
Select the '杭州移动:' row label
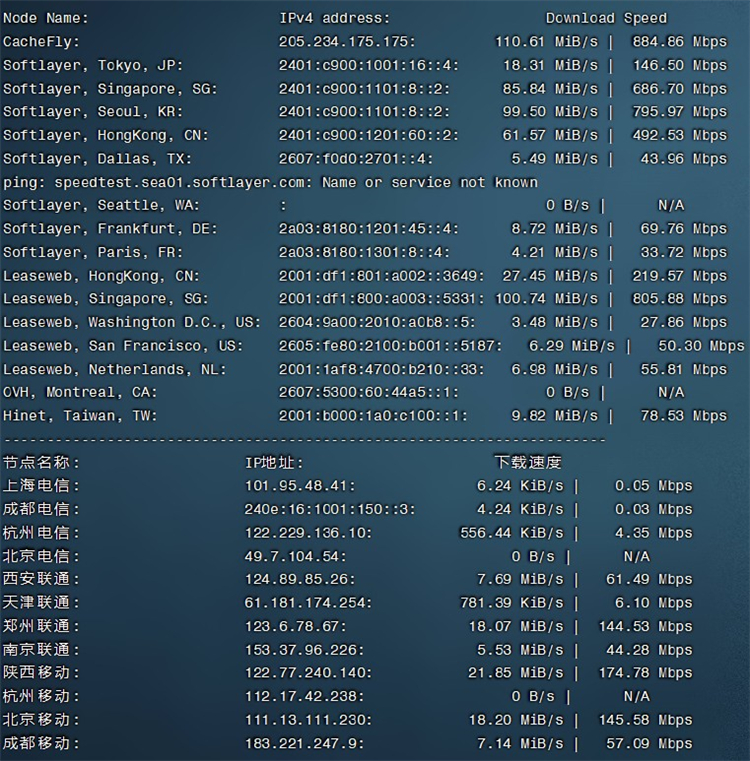click(41, 696)
